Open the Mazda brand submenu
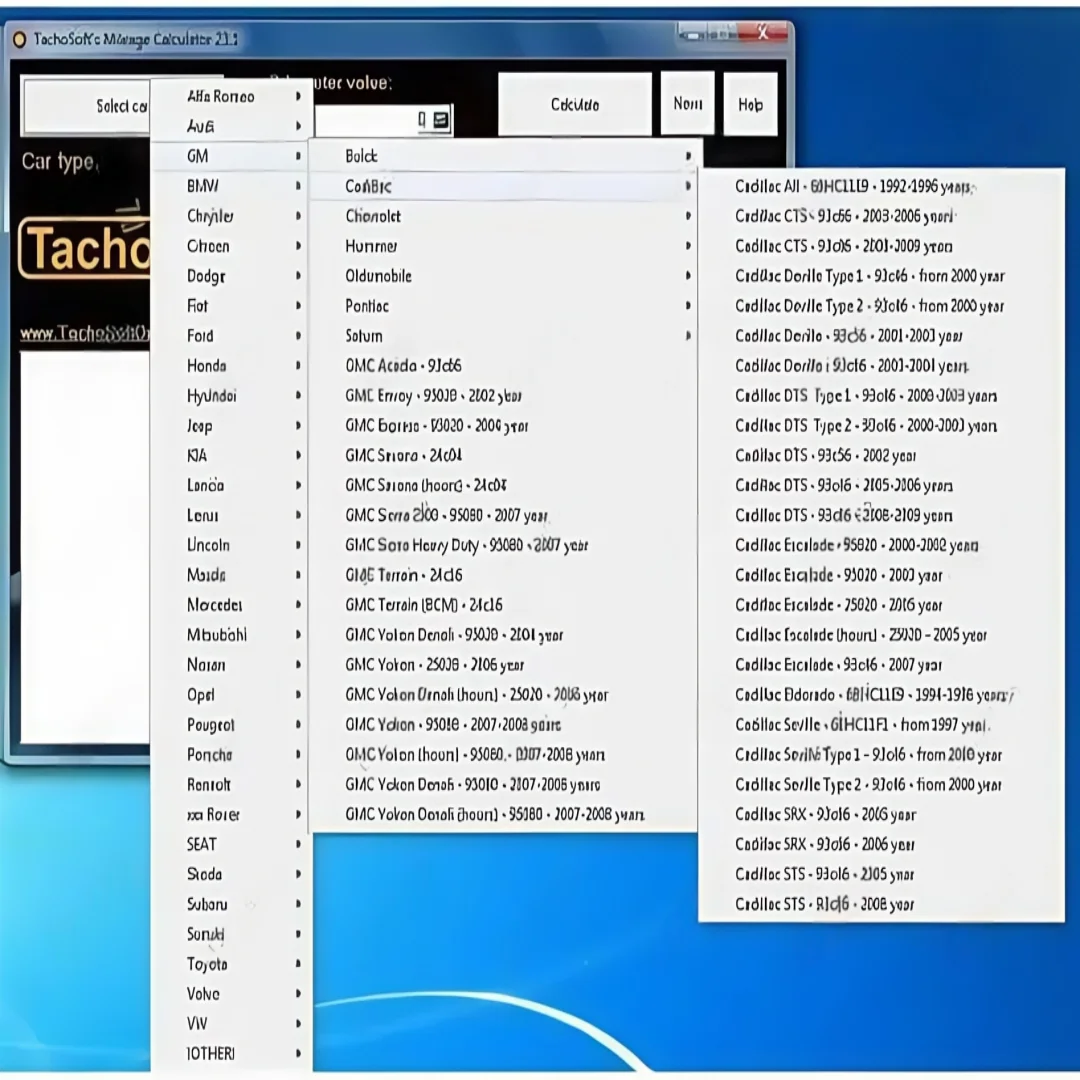The height and width of the screenshot is (1080, 1080). tap(231, 575)
